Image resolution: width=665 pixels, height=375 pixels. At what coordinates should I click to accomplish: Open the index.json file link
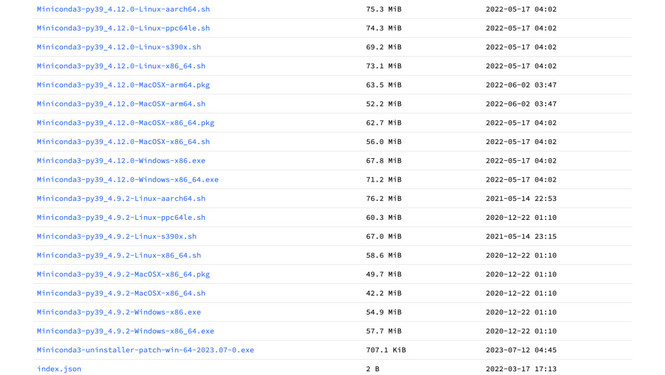[x=59, y=369]
